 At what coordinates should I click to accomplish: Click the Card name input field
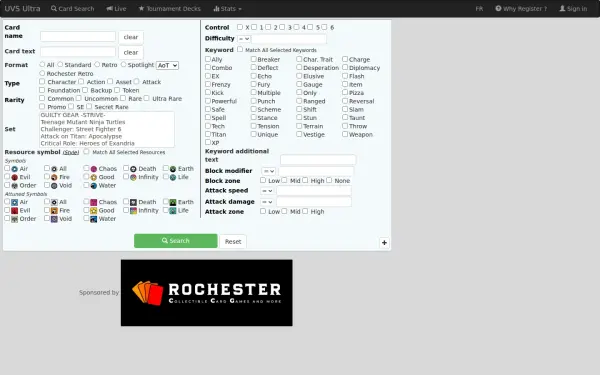click(78, 36)
